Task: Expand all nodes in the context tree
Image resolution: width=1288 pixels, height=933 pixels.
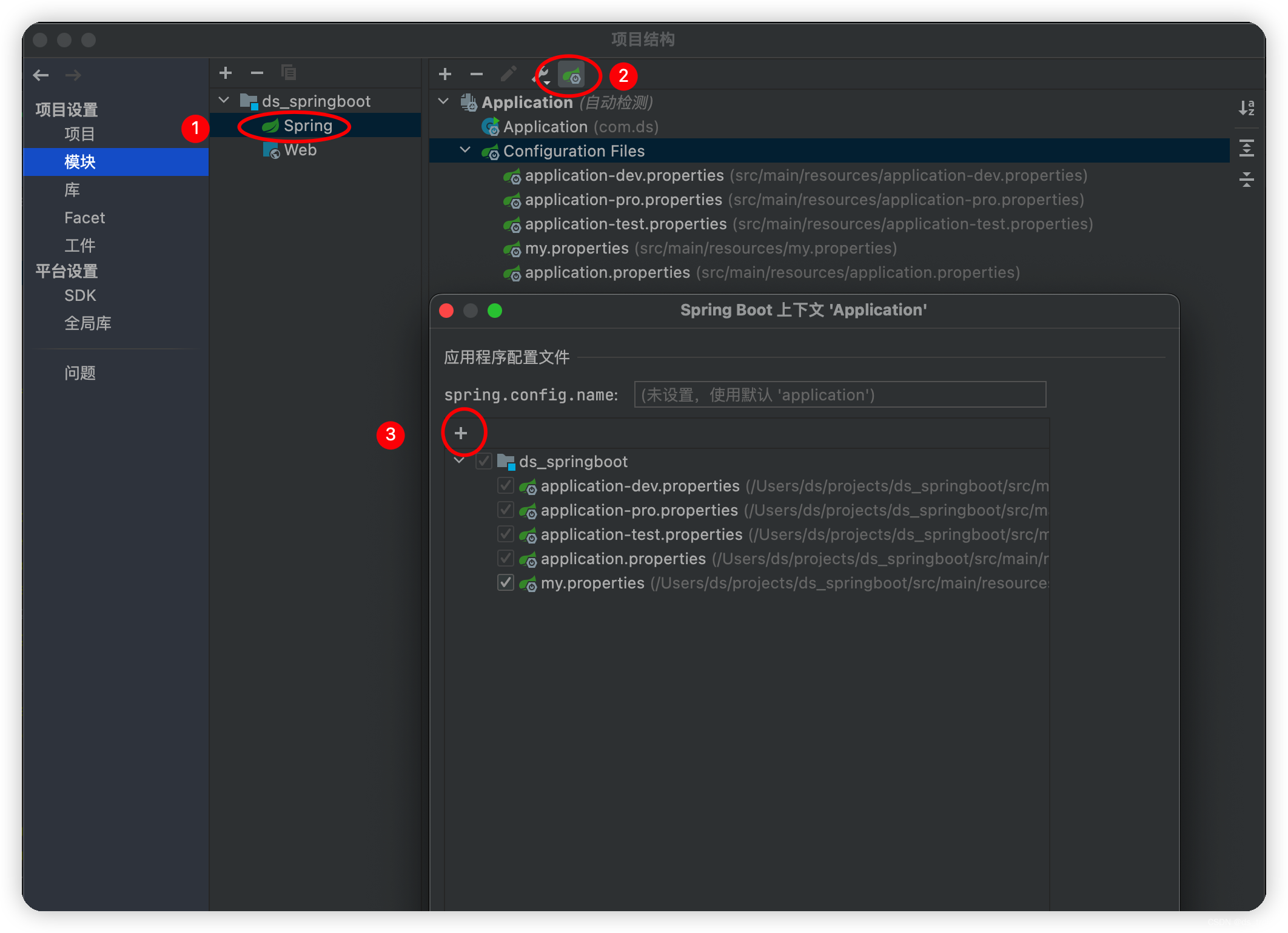Action: coord(1247,148)
